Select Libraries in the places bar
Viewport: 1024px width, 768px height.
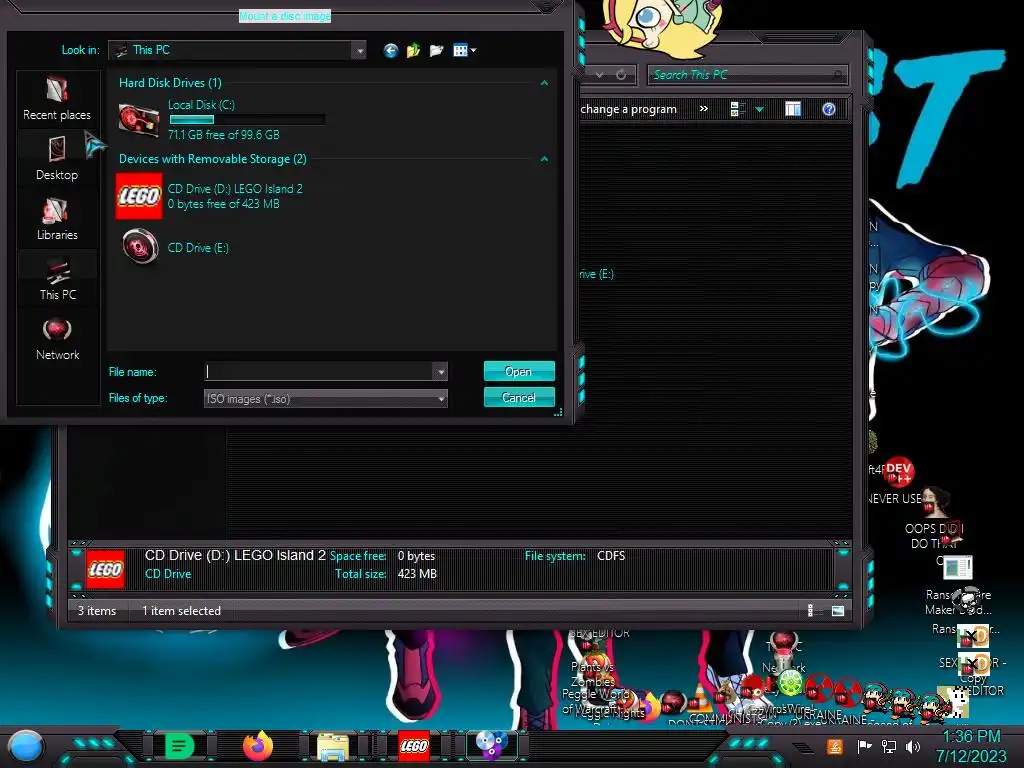point(57,218)
